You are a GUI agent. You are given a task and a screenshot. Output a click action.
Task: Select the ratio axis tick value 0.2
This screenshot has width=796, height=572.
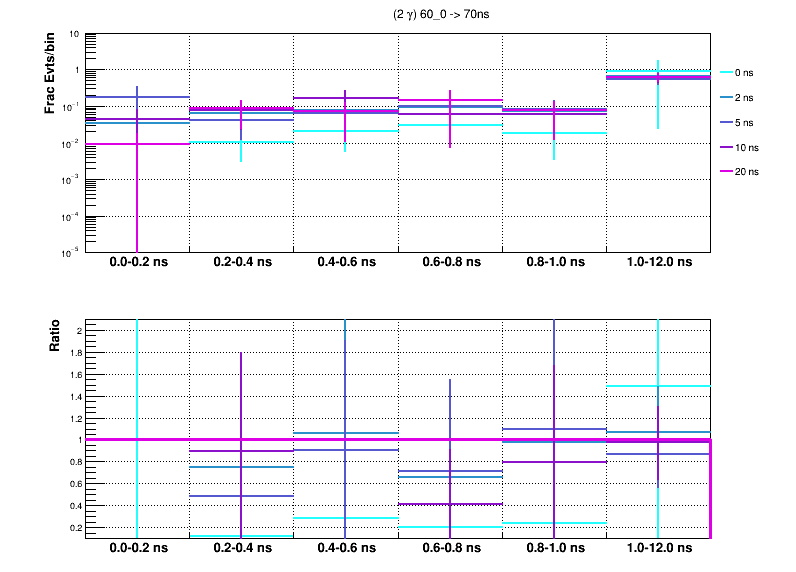72,526
